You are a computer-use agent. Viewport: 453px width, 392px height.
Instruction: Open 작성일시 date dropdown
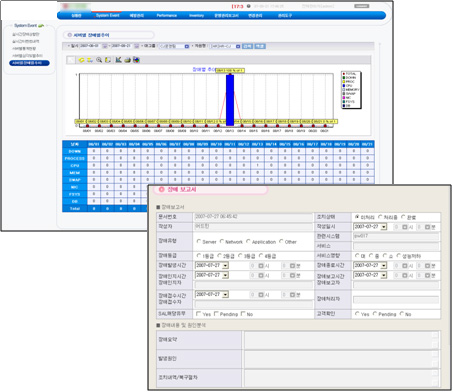click(x=384, y=227)
